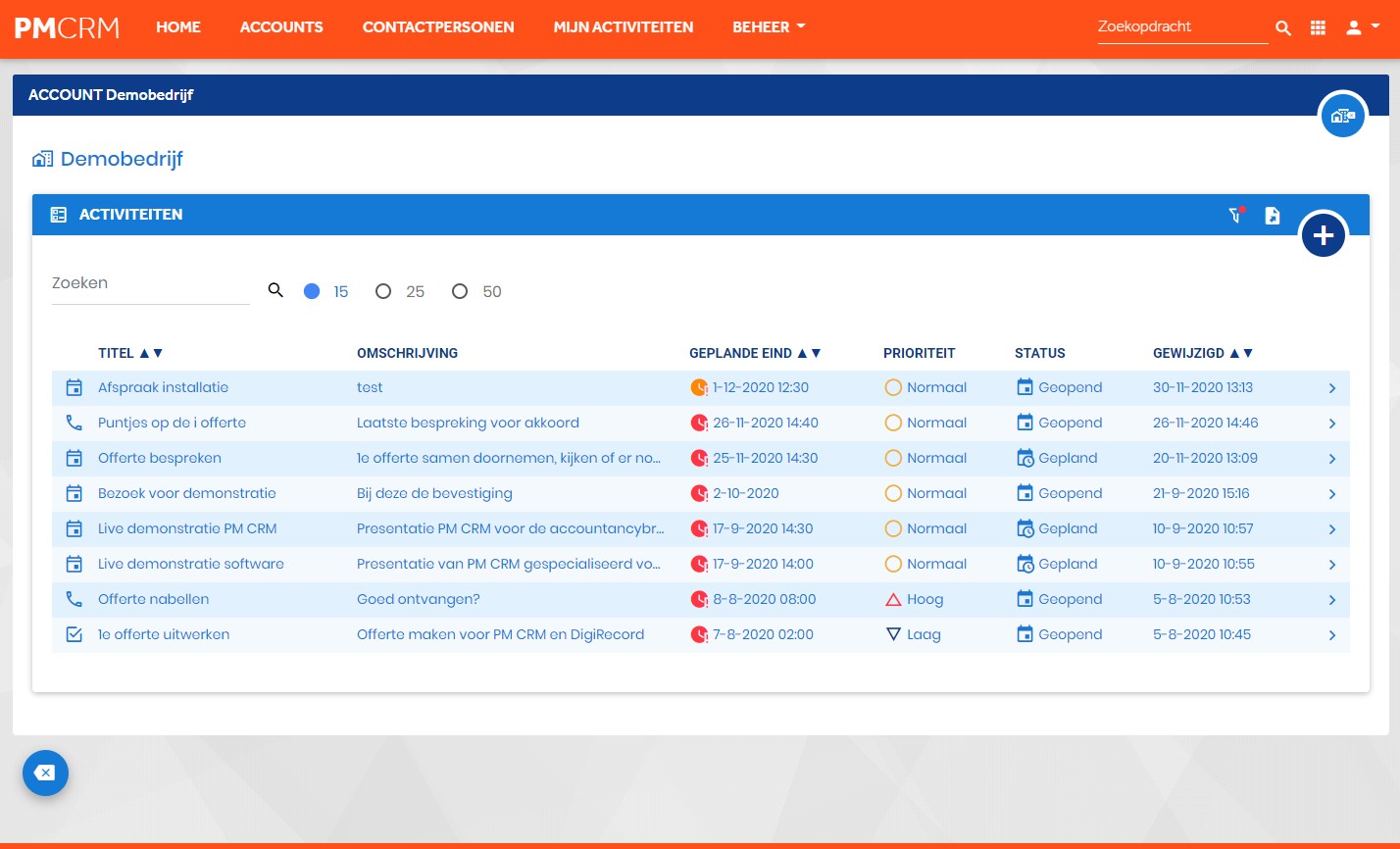Click search magnifier beside Zoeken field
The image size is (1400, 849).
[x=275, y=290]
